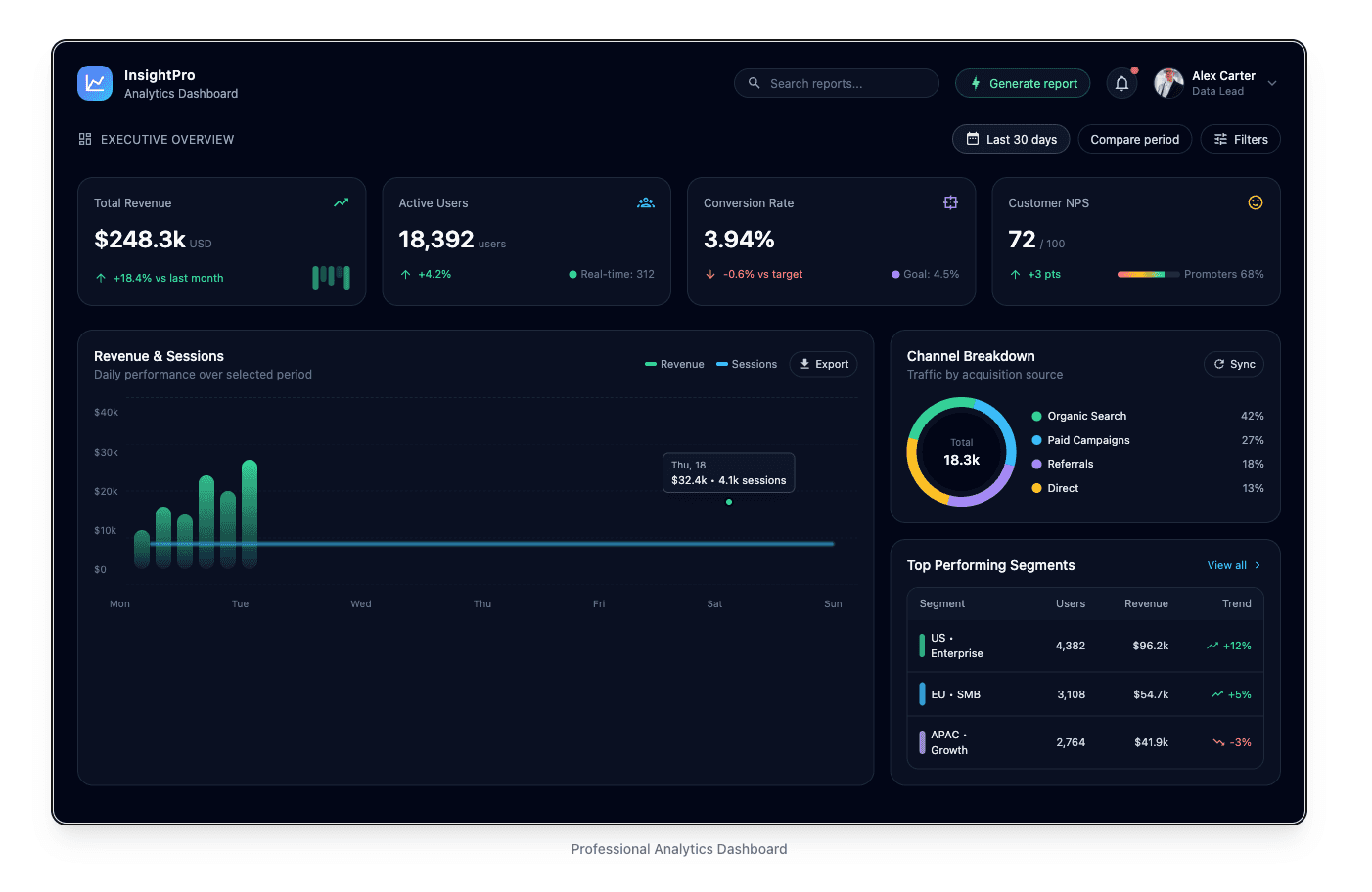Click the notification bell icon
Screen dimensions: 1372x892
[1121, 83]
